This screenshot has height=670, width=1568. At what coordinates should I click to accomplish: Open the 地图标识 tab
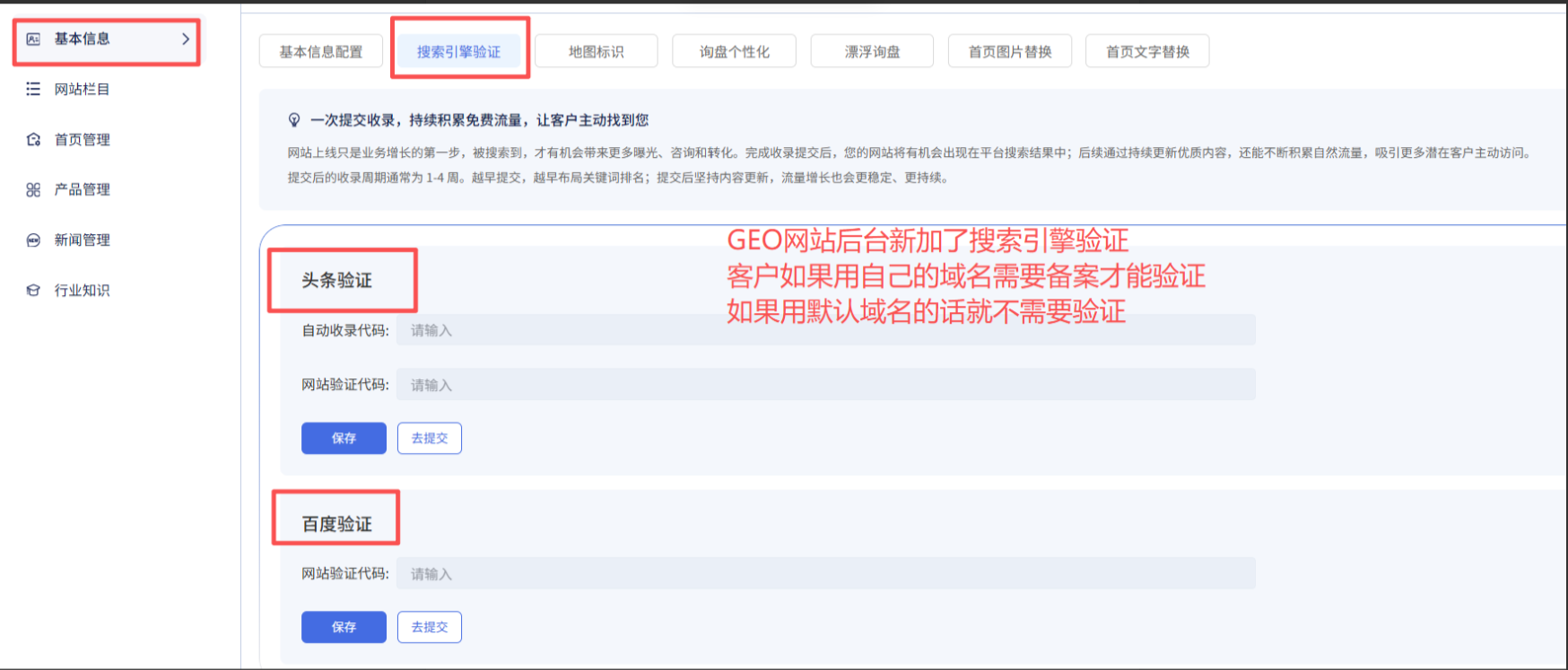(597, 51)
